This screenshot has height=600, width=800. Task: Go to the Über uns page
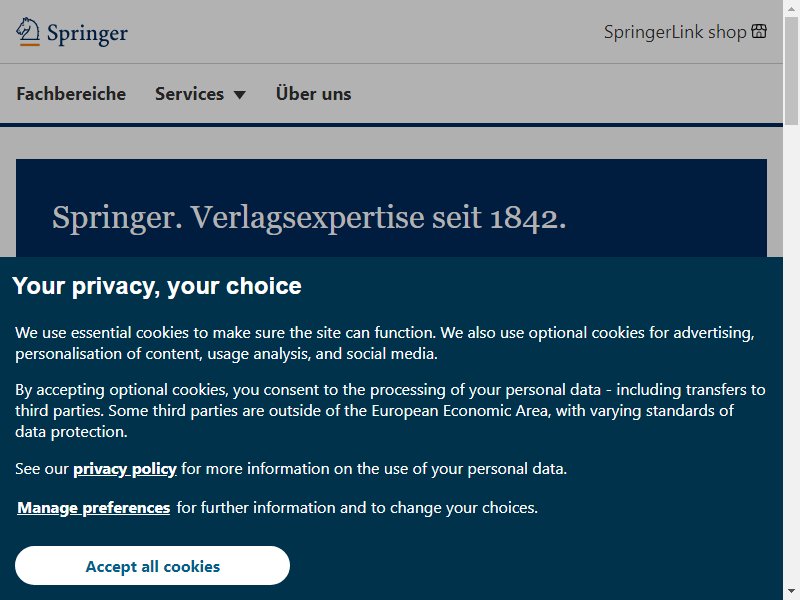point(313,94)
